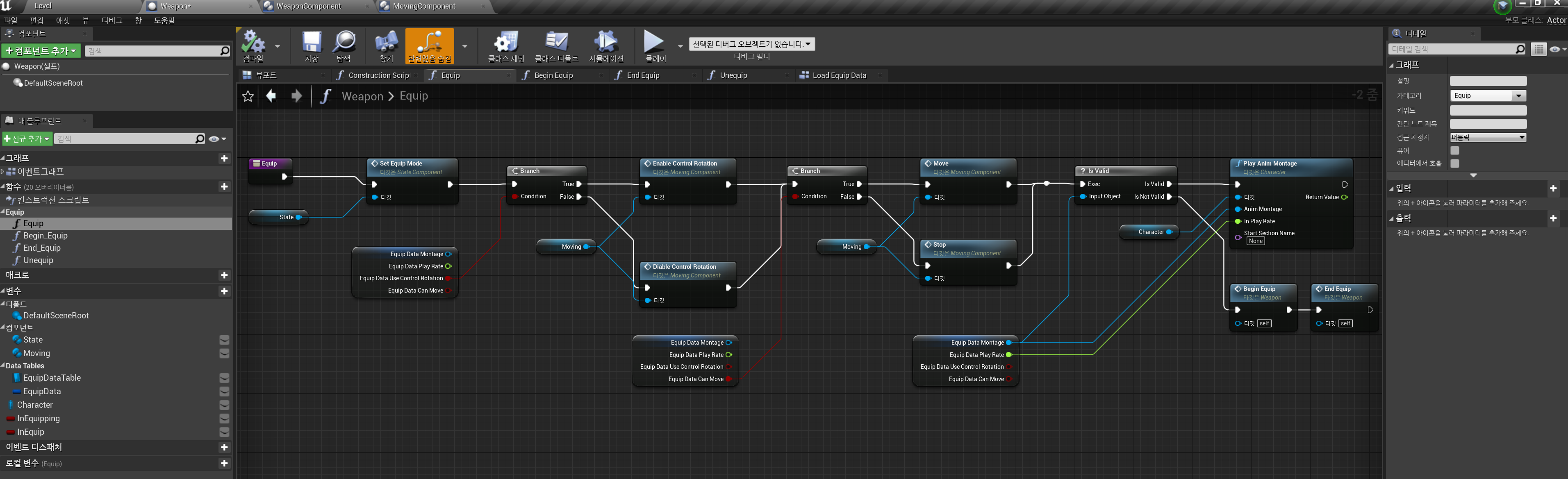Click the Weapon breadcrumb in graph

click(x=362, y=96)
